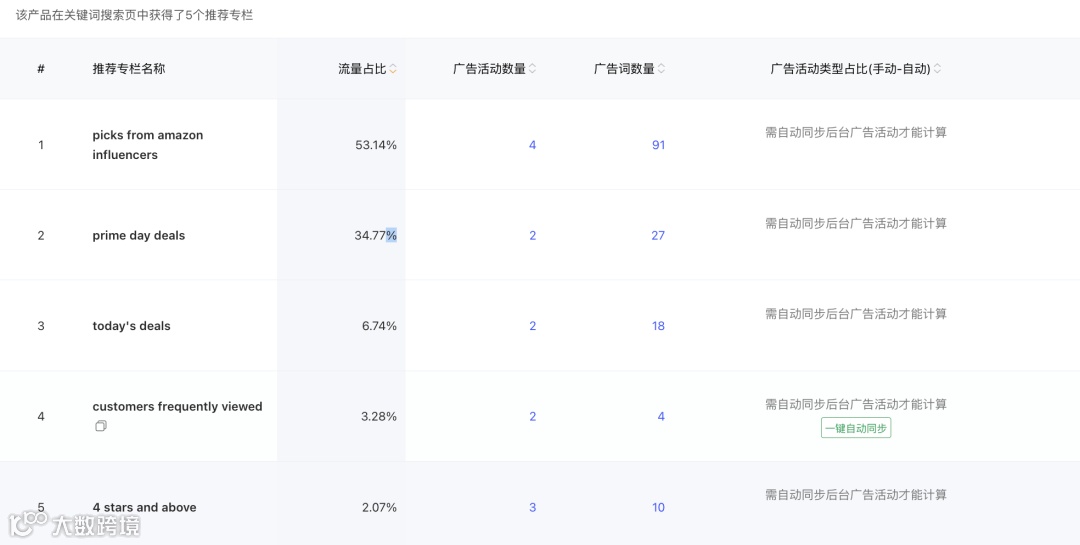View 4 ad keywords for customers frequently viewed
Image resolution: width=1080 pixels, height=545 pixels.
(x=661, y=417)
